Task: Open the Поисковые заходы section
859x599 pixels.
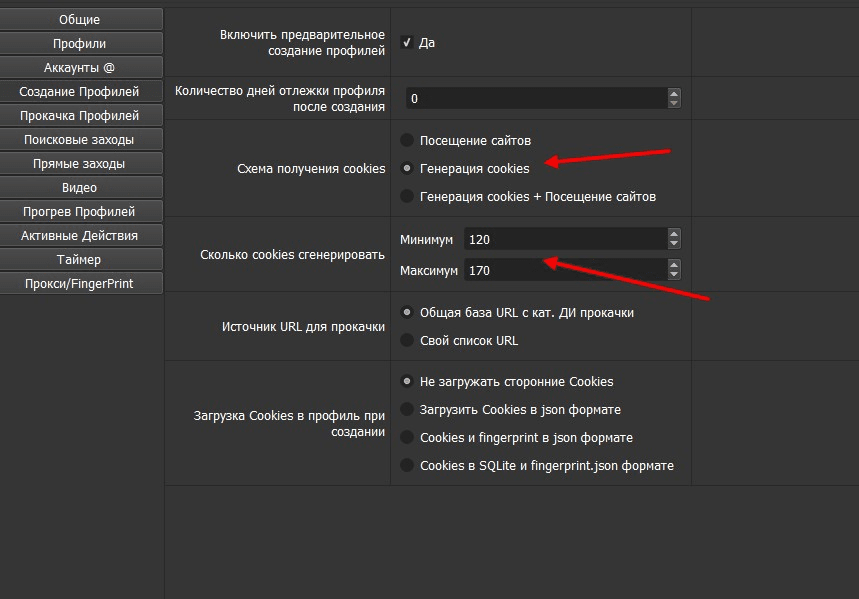Action: pyautogui.click(x=80, y=139)
